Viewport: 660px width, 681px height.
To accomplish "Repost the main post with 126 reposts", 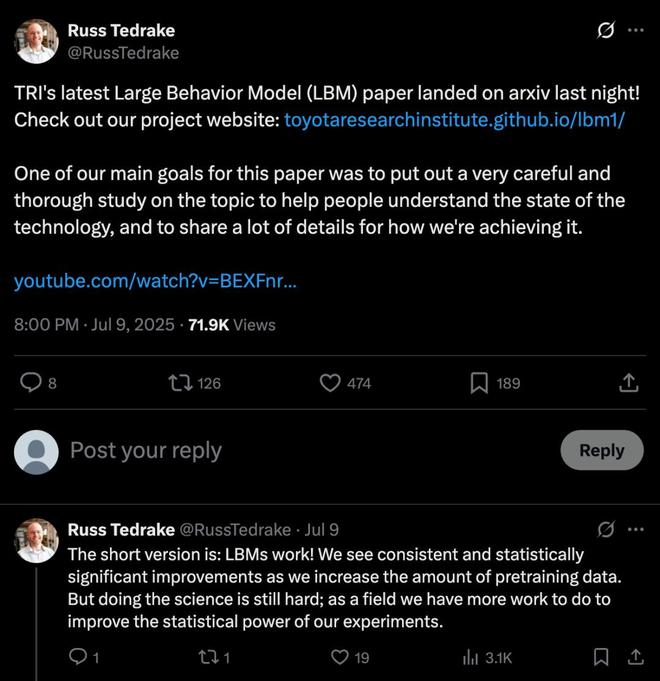I will pos(182,383).
